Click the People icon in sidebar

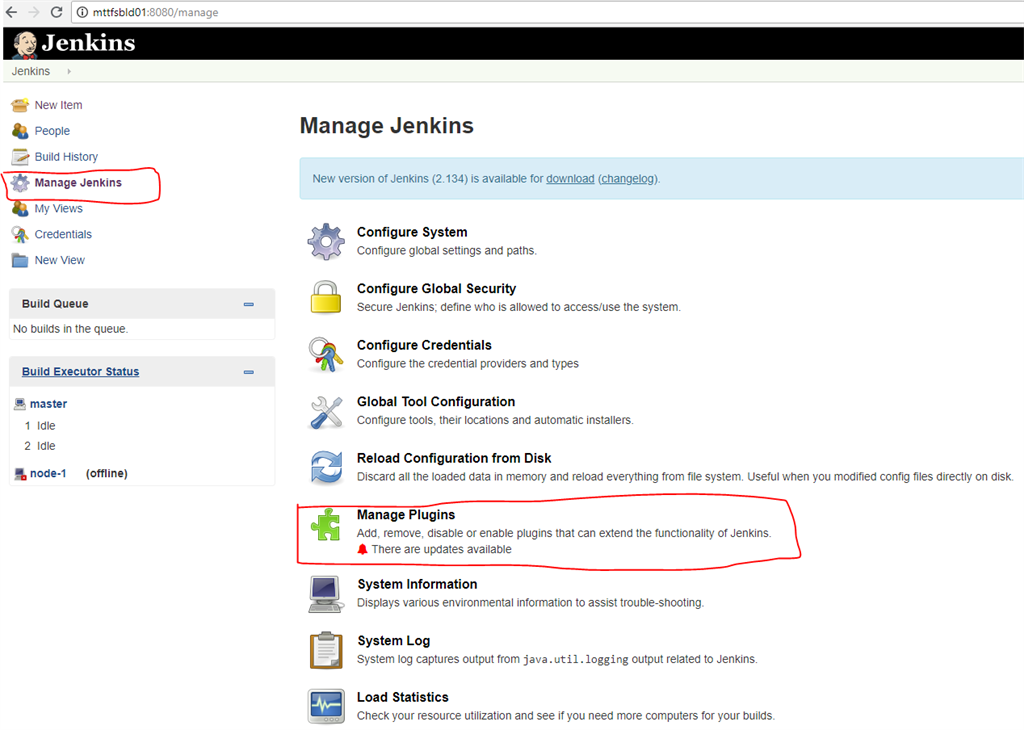click(x=20, y=131)
